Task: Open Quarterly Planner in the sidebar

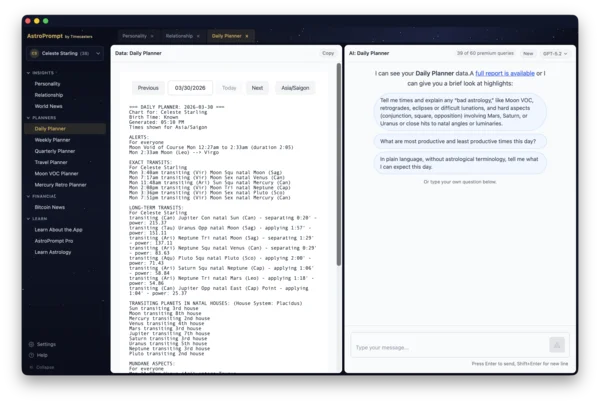Action: [55, 151]
